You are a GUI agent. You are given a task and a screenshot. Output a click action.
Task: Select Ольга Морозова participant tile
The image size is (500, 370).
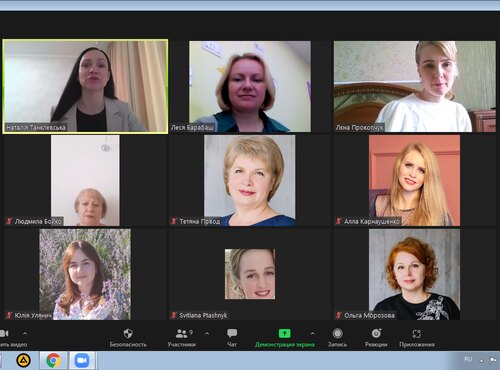pos(414,274)
